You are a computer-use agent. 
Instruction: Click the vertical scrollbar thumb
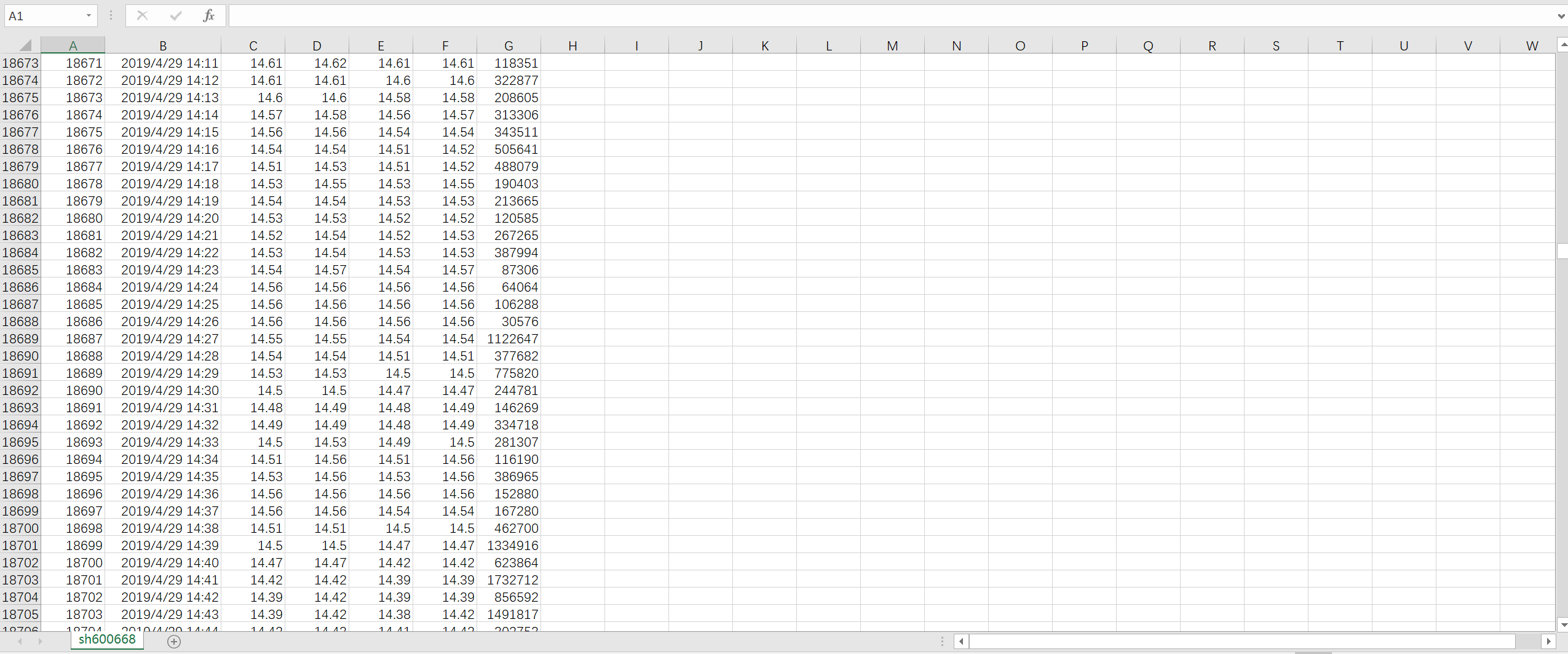1562,251
